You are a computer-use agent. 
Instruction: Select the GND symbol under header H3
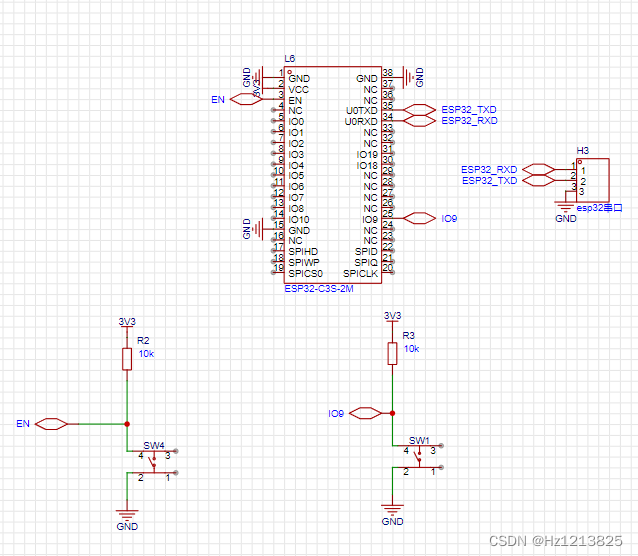click(x=566, y=206)
